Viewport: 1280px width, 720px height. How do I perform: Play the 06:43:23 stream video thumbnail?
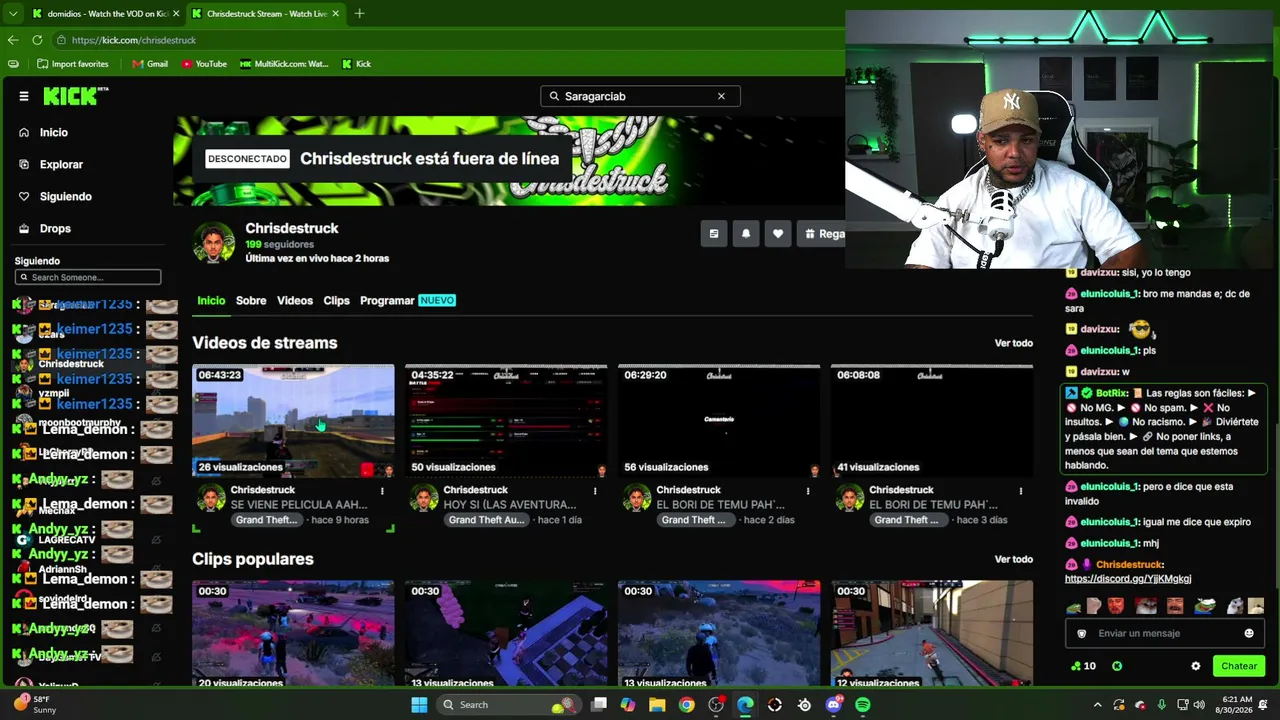pyautogui.click(x=293, y=421)
